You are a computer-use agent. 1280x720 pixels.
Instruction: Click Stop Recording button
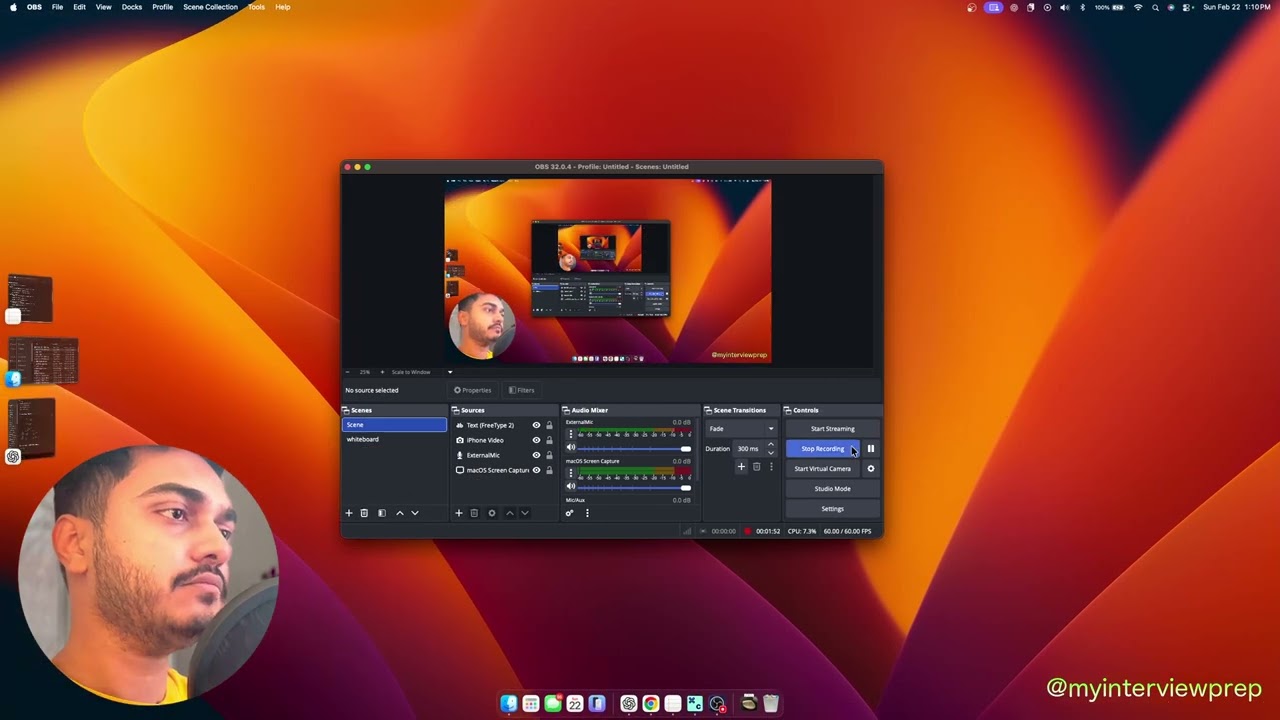pyautogui.click(x=822, y=449)
